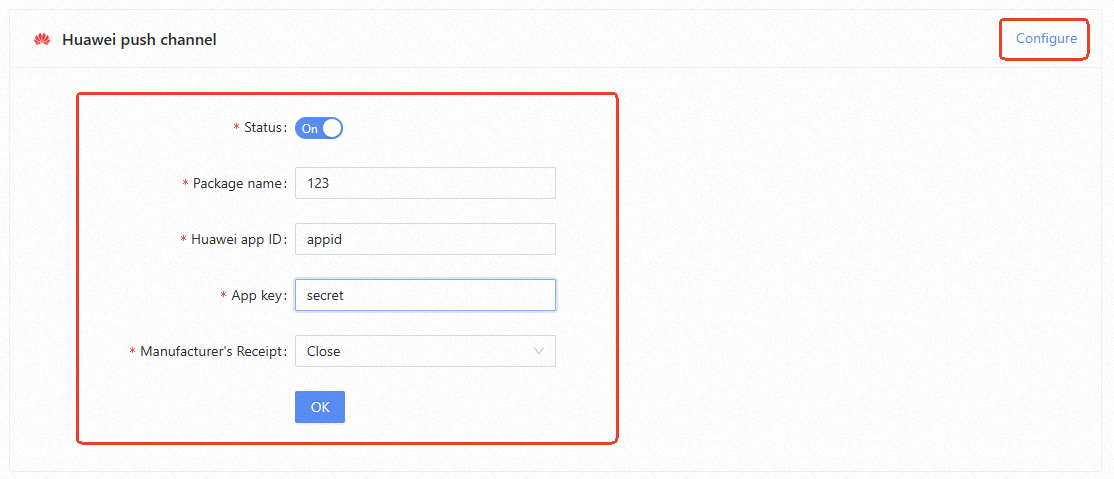Select the App key text field
The height and width of the screenshot is (479, 1114).
[x=425, y=295]
